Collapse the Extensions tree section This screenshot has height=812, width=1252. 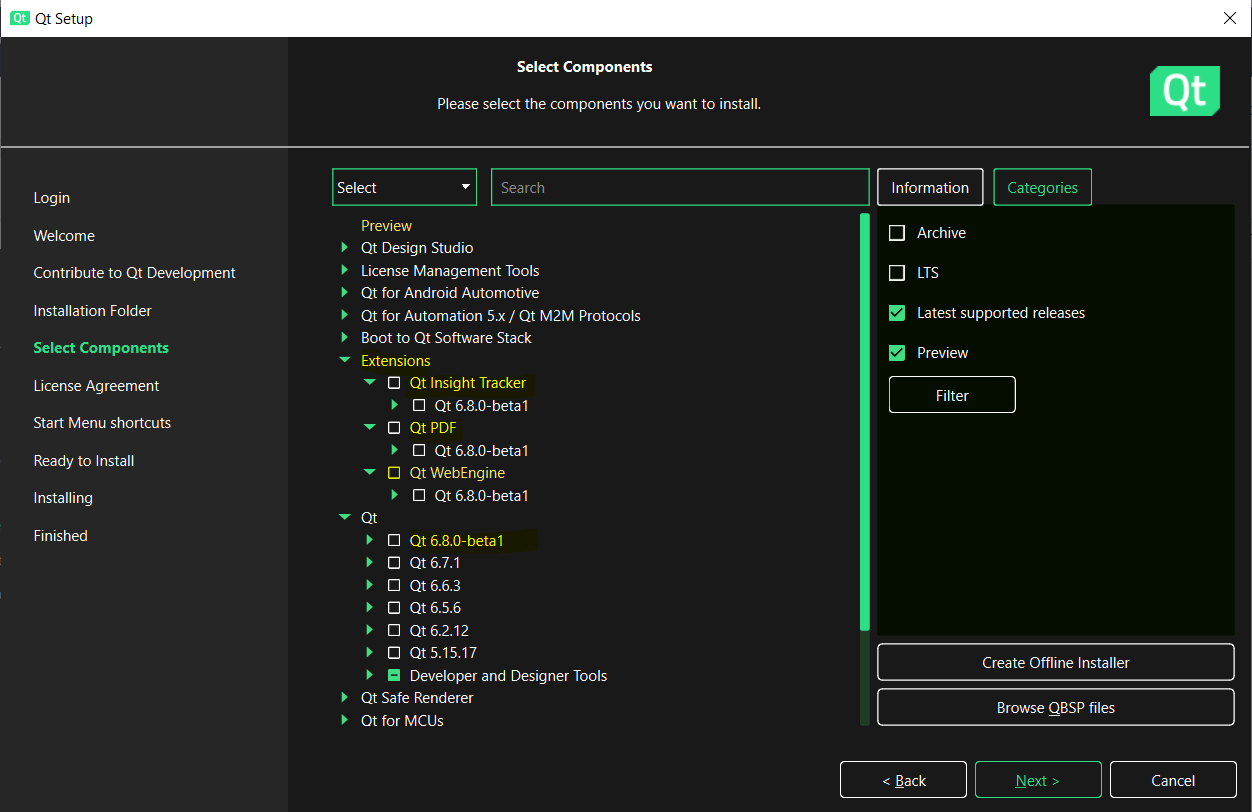coord(344,361)
